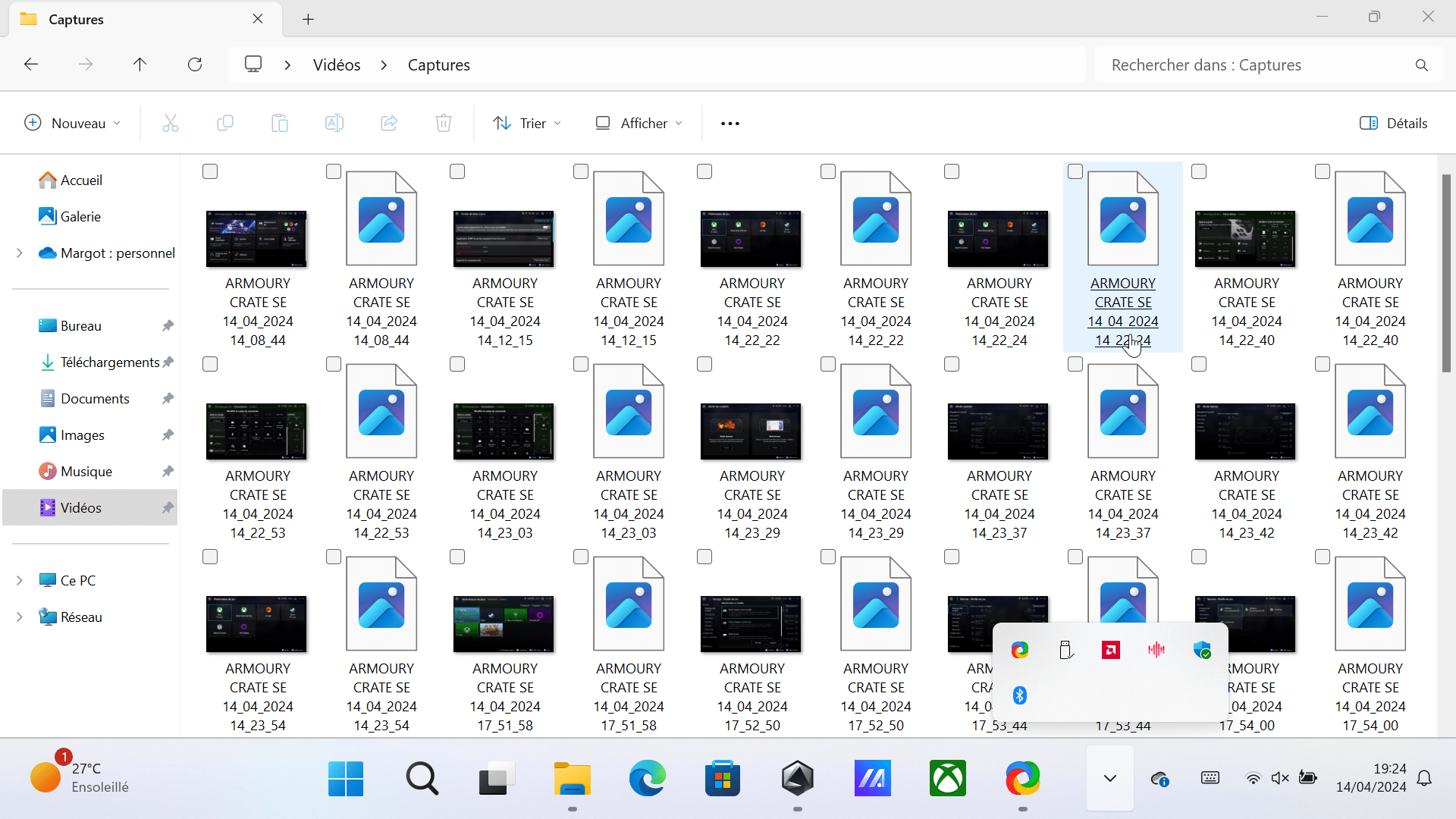
Task: Open Armoury Crate from the taskbar
Action: pyautogui.click(x=798, y=778)
